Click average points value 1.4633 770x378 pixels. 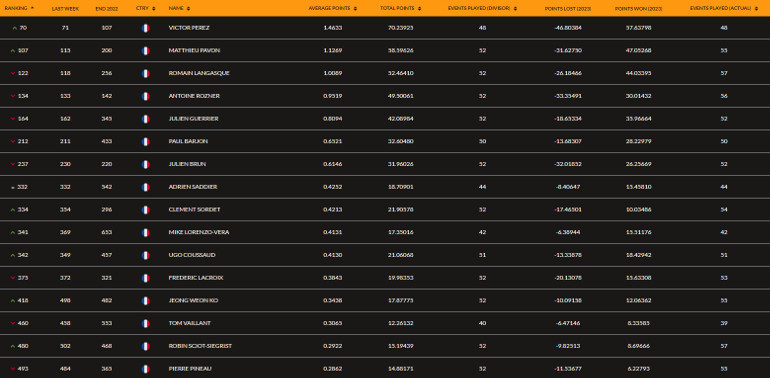click(x=332, y=28)
